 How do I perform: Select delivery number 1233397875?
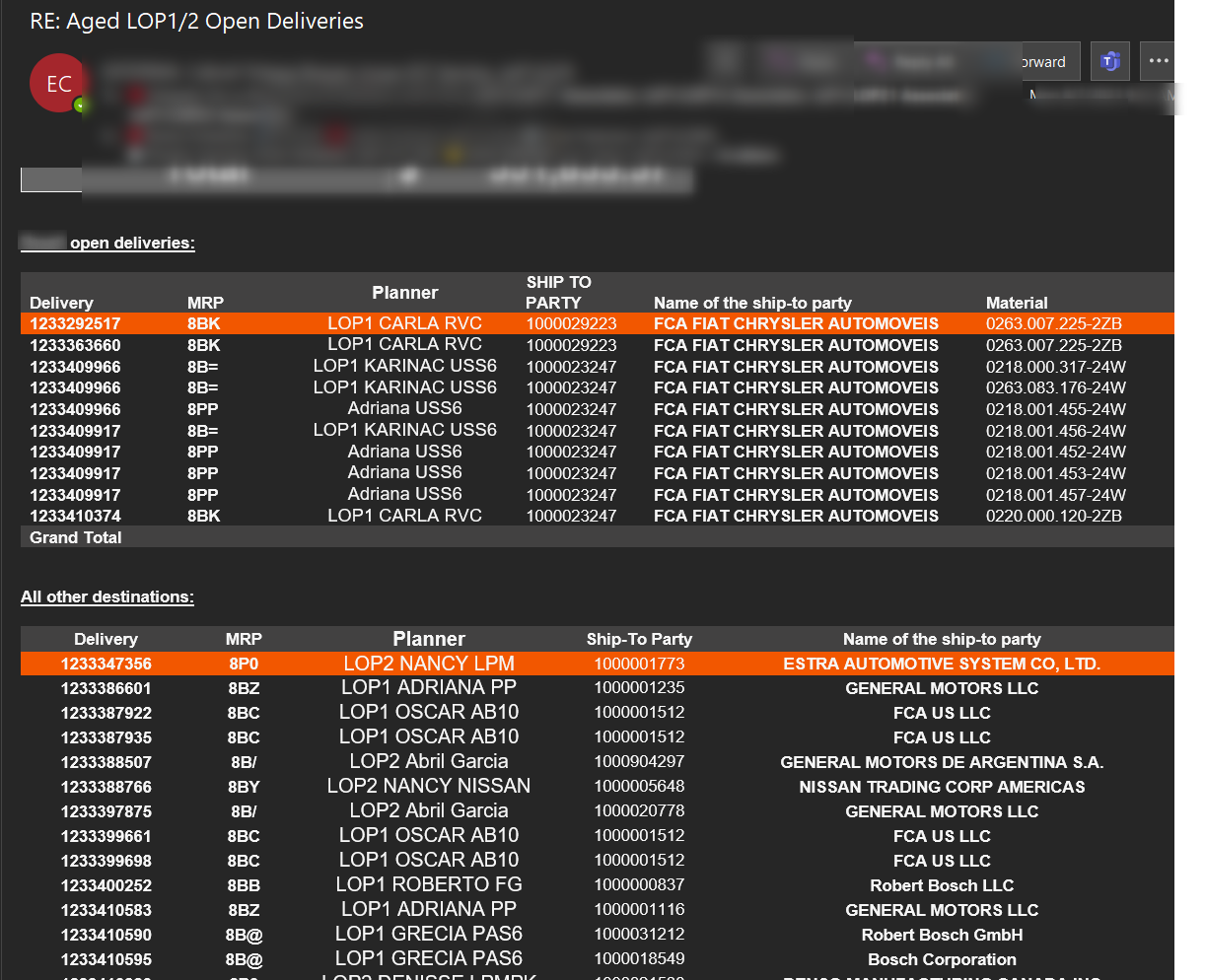tap(106, 811)
